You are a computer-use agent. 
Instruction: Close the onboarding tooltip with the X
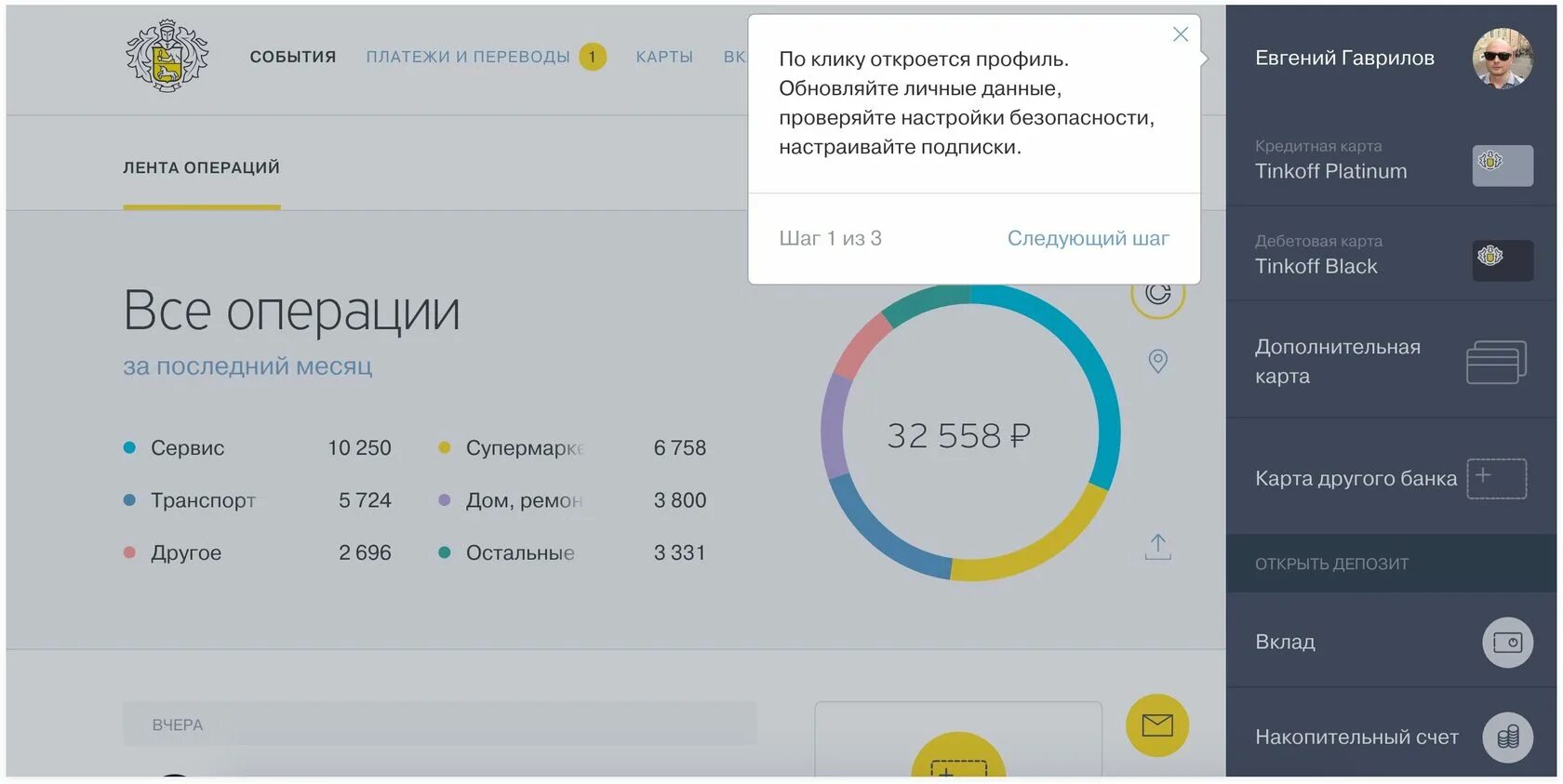[x=1181, y=34]
